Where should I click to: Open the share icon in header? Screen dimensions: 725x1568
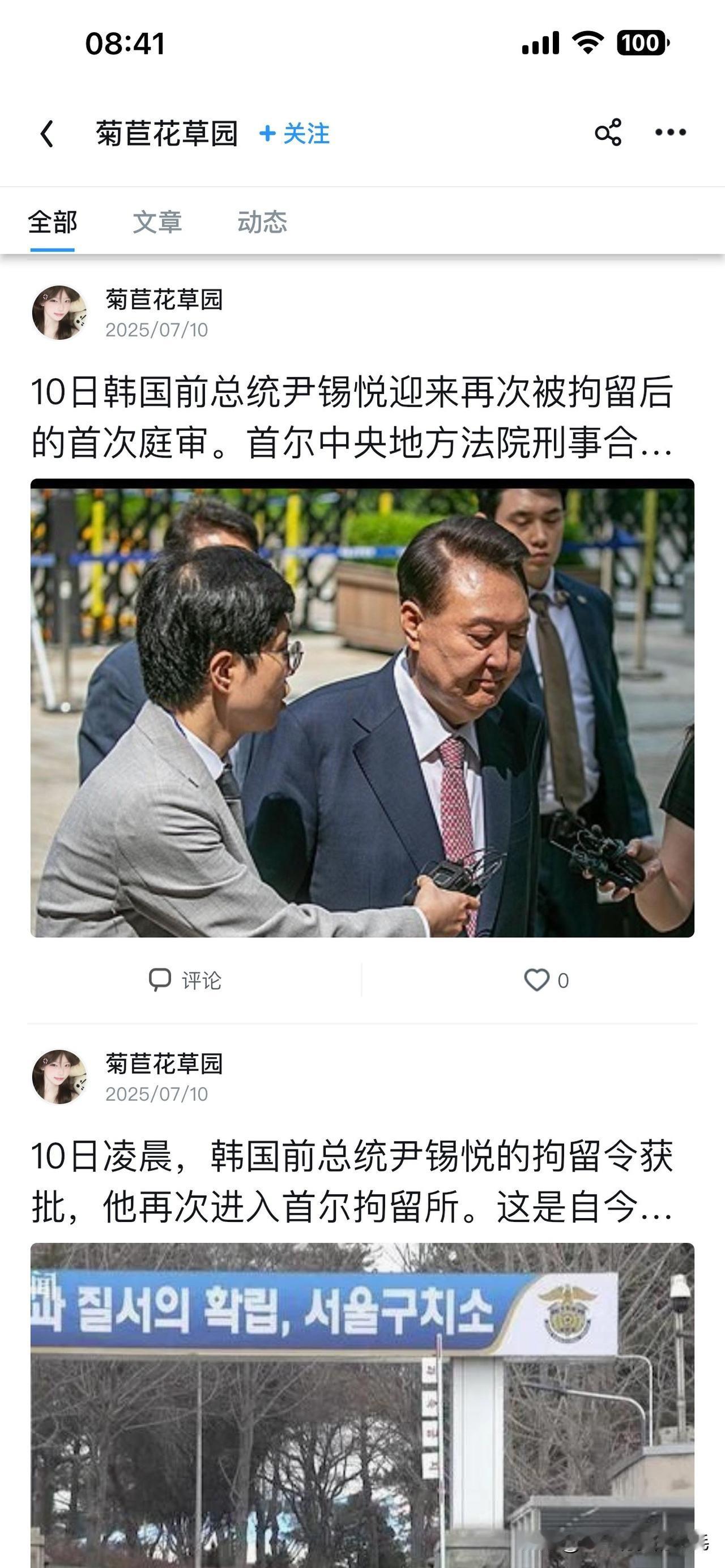point(608,132)
